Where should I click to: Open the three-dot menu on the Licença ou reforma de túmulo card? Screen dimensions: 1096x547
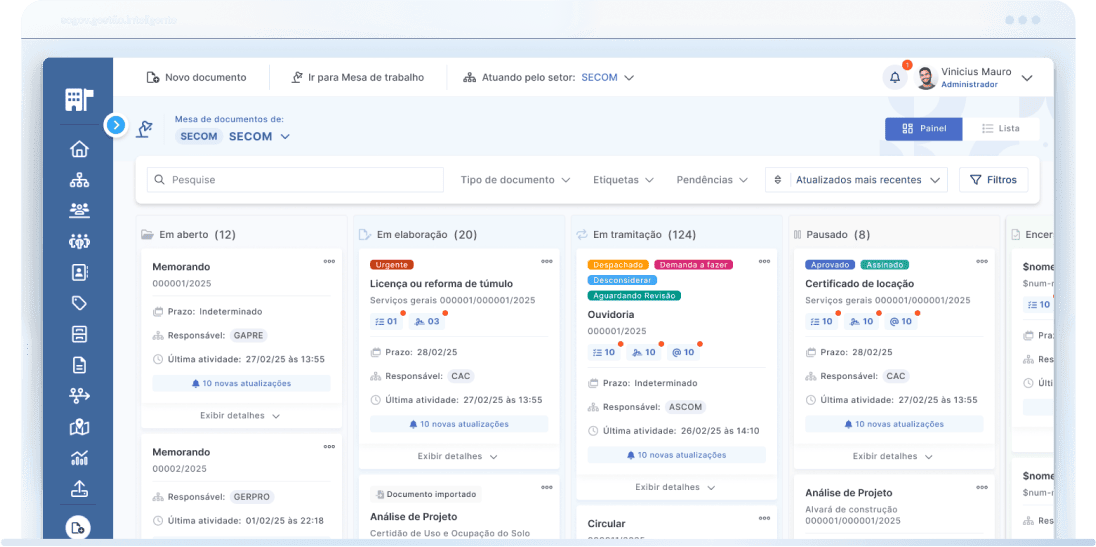coord(547,261)
